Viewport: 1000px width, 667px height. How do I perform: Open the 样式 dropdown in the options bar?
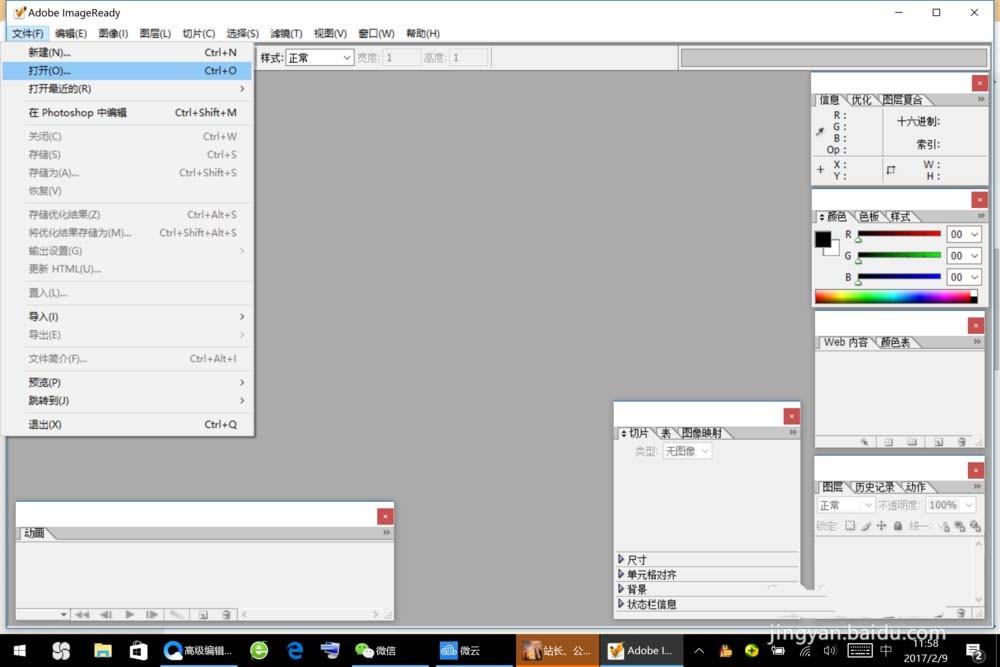318,57
